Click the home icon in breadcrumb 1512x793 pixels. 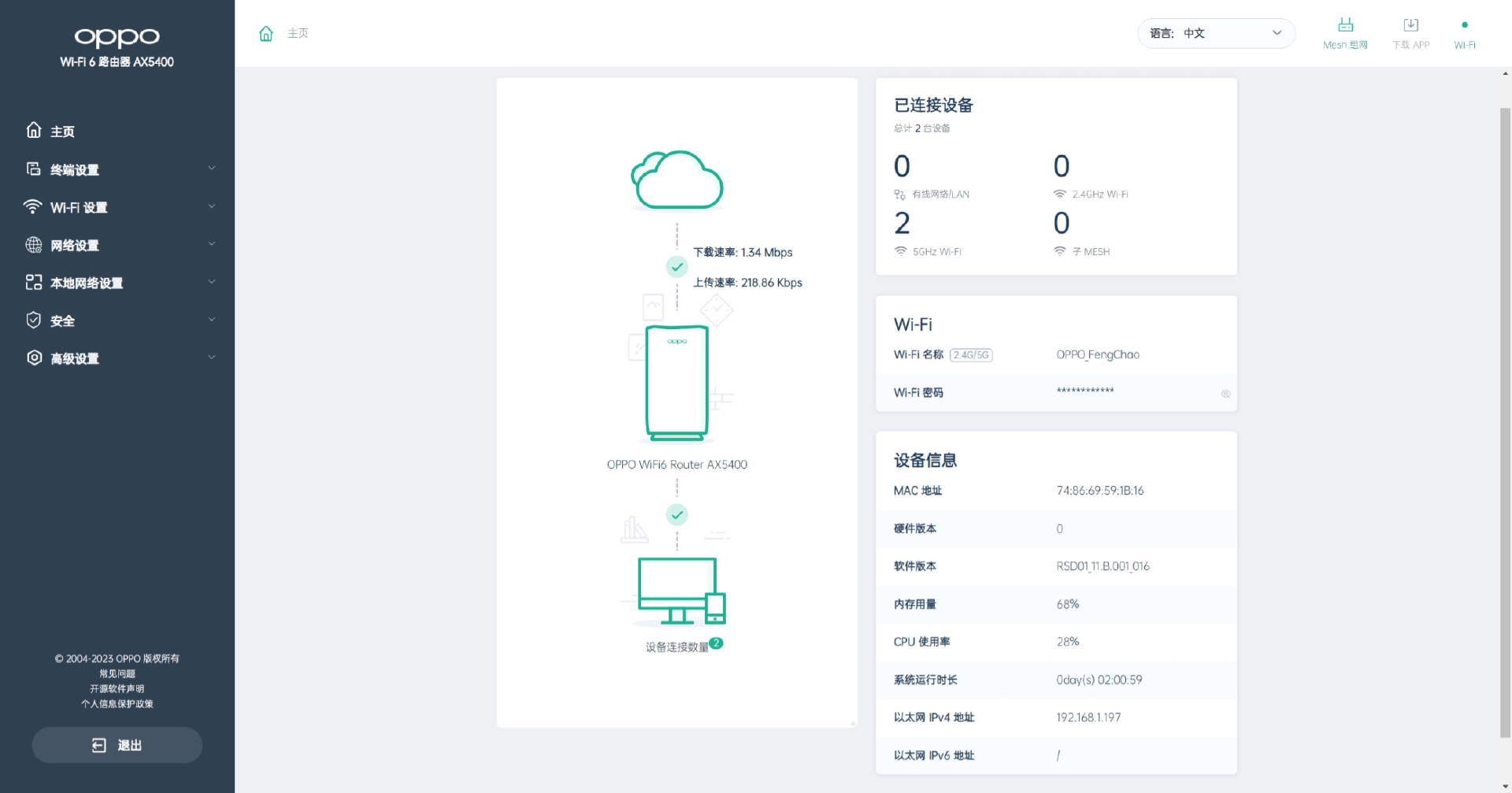tap(266, 34)
